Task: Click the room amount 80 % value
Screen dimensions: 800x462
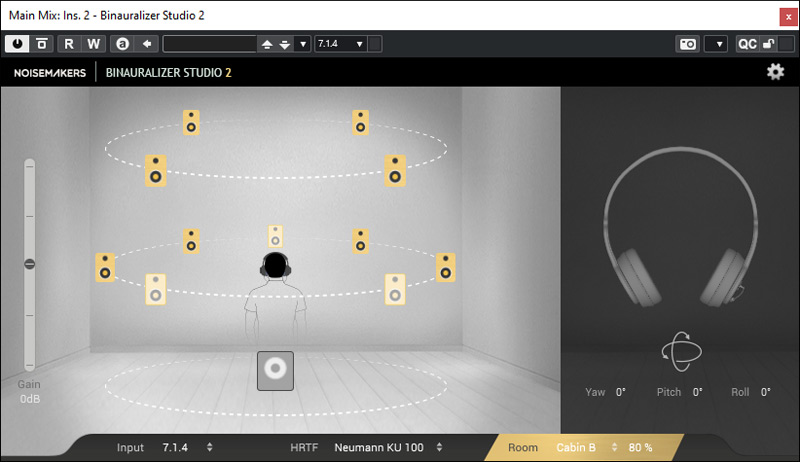Action: click(640, 448)
